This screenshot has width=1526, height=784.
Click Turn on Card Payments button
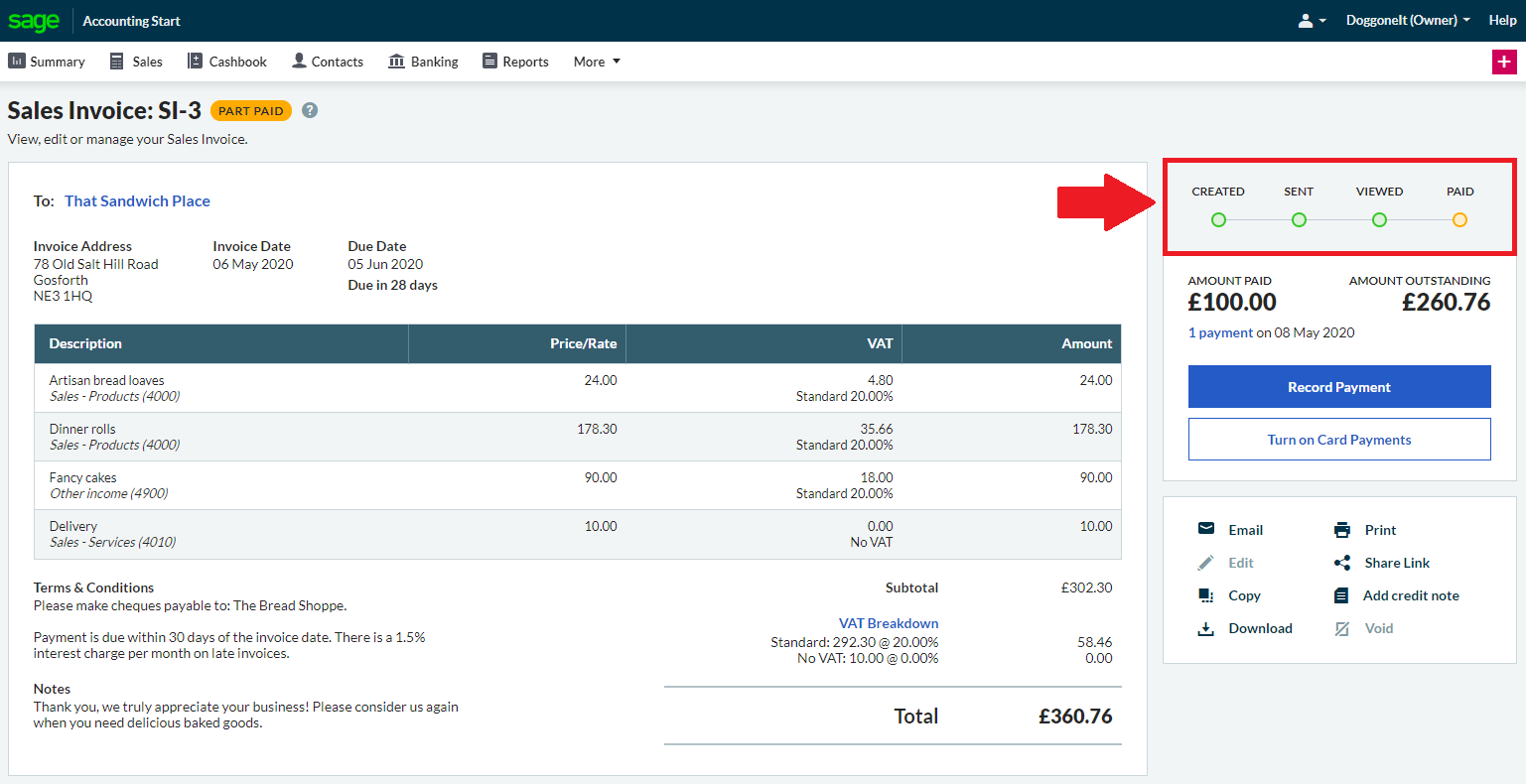(x=1339, y=440)
